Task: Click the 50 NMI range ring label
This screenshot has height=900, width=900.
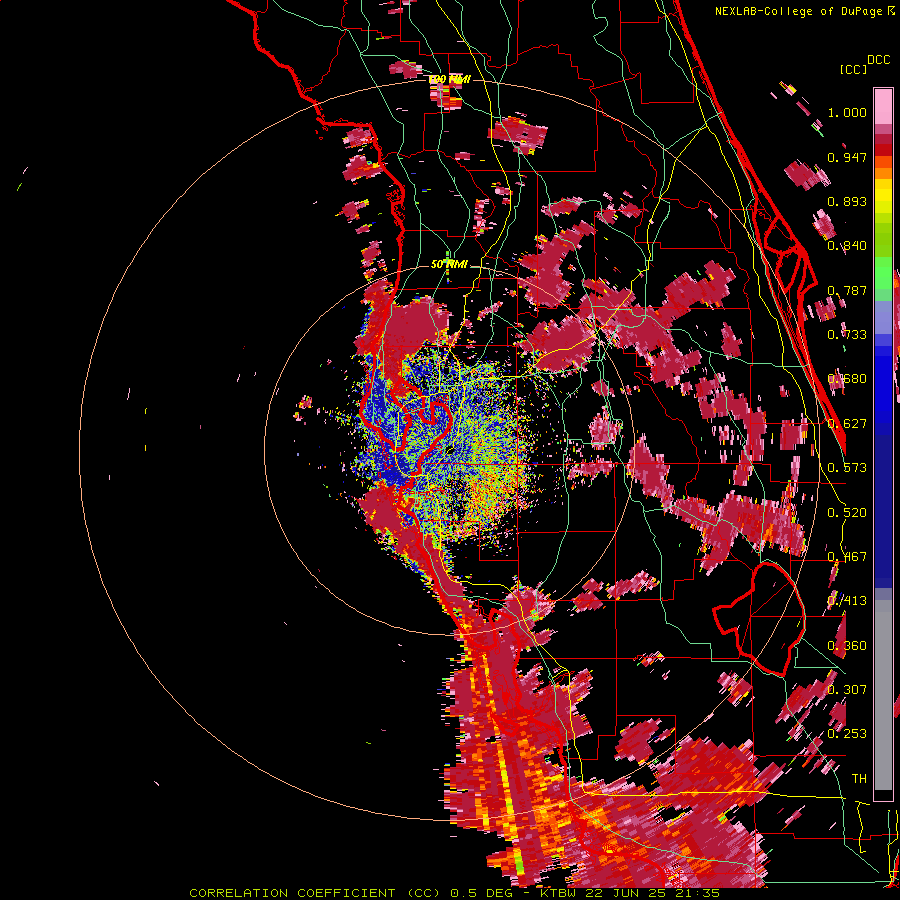Action: (449, 265)
